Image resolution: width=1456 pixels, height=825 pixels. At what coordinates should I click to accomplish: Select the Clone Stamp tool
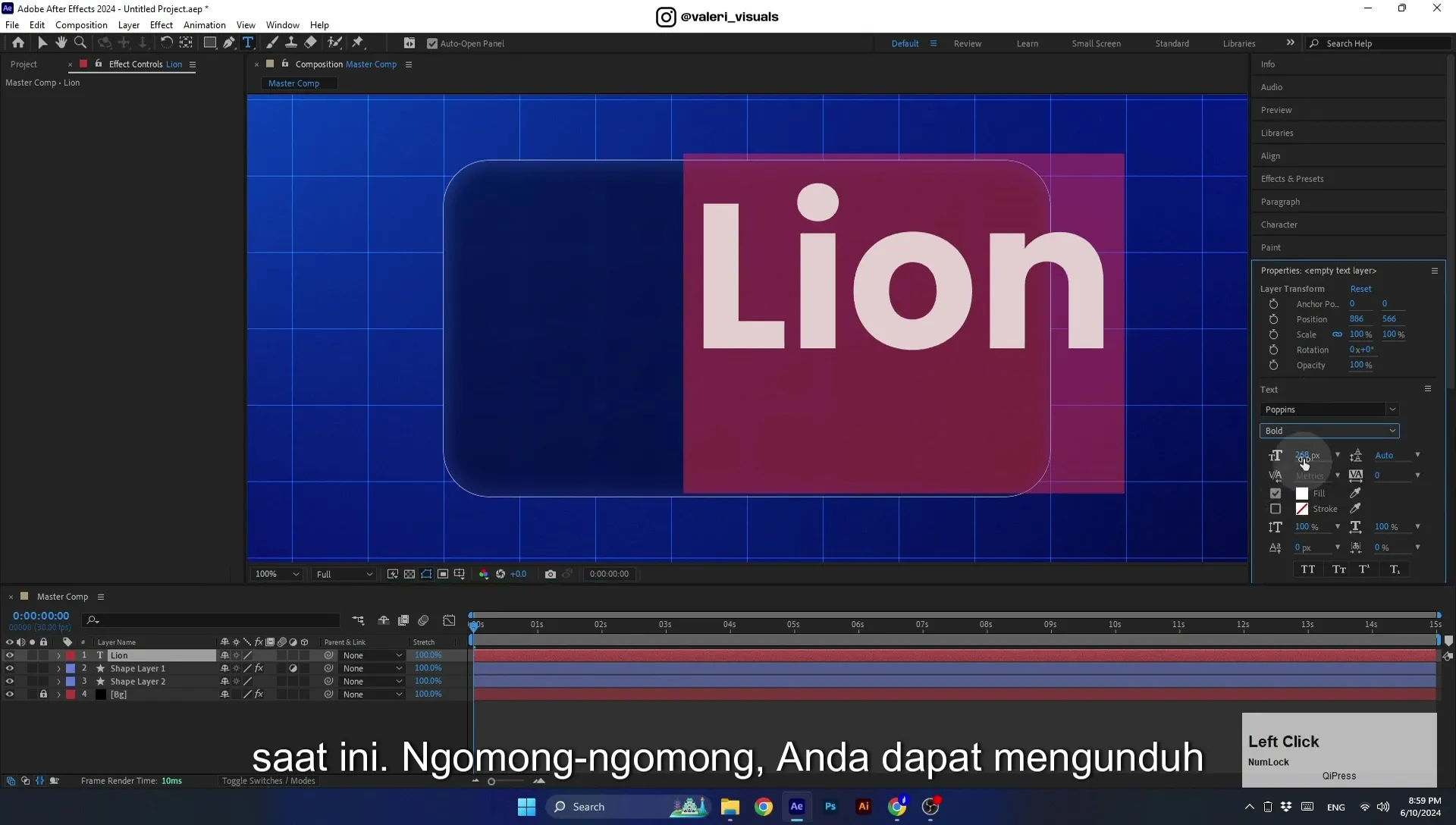click(x=290, y=43)
